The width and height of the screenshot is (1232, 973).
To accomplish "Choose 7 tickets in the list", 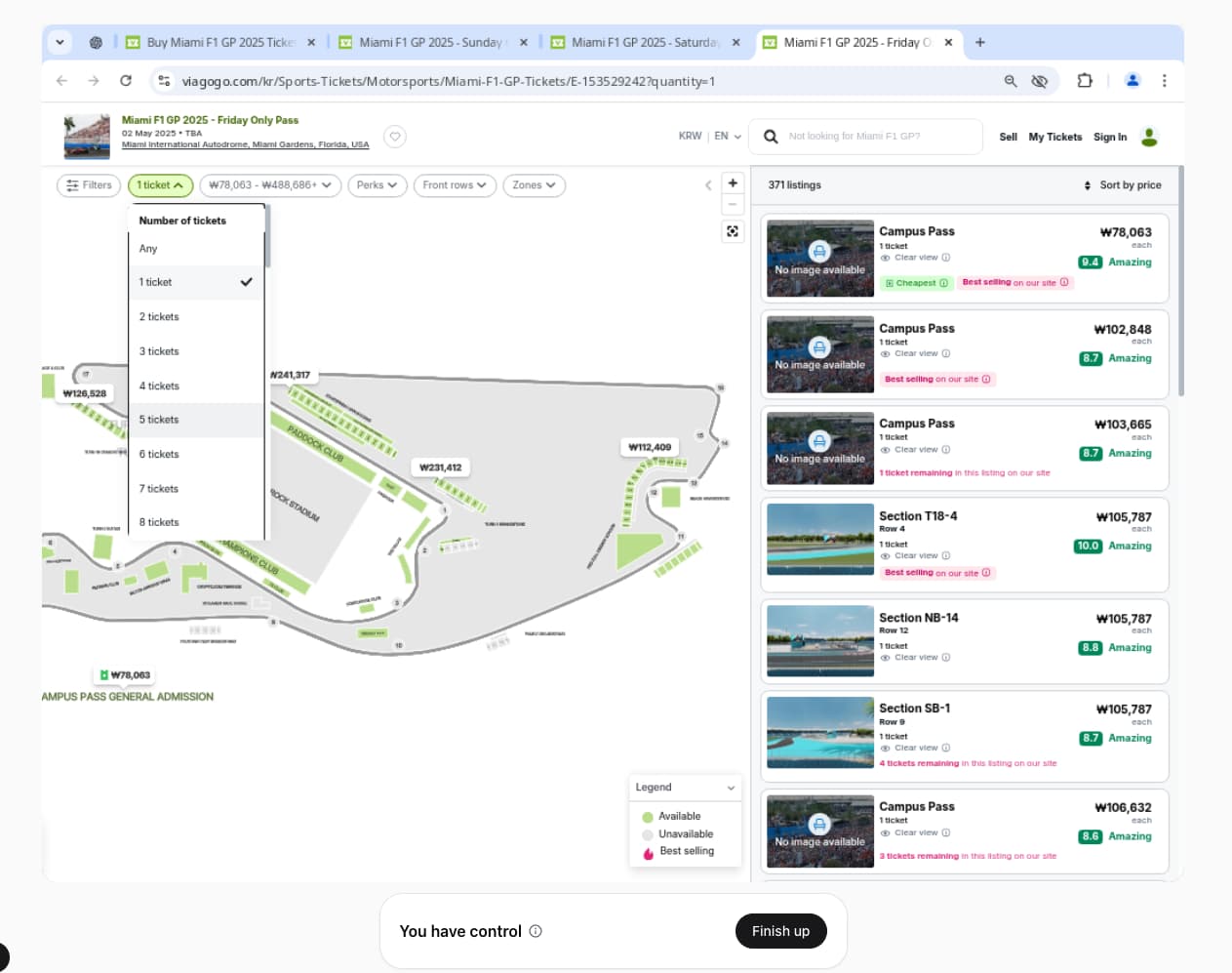I will click(x=196, y=489).
